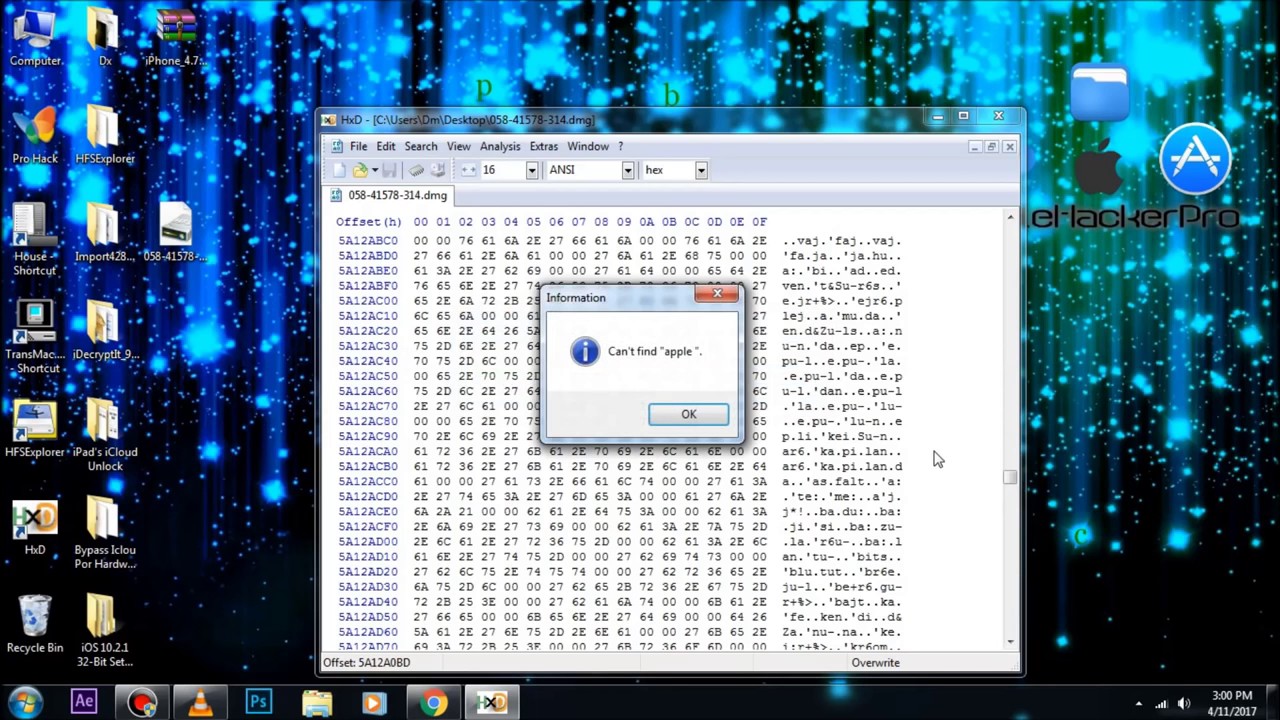
Task: Click the scroll down arrow in HxD
Action: pos(1010,641)
